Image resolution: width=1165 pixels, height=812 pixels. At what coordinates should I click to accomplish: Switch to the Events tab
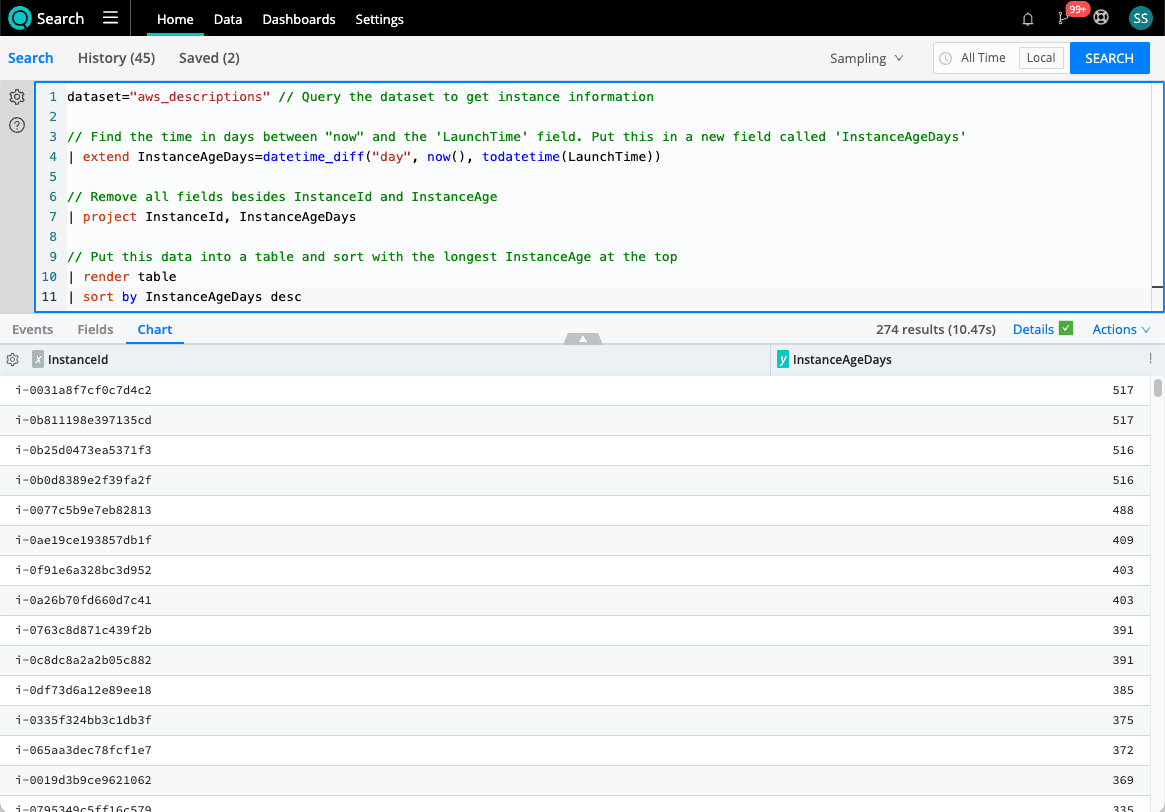pyautogui.click(x=33, y=329)
